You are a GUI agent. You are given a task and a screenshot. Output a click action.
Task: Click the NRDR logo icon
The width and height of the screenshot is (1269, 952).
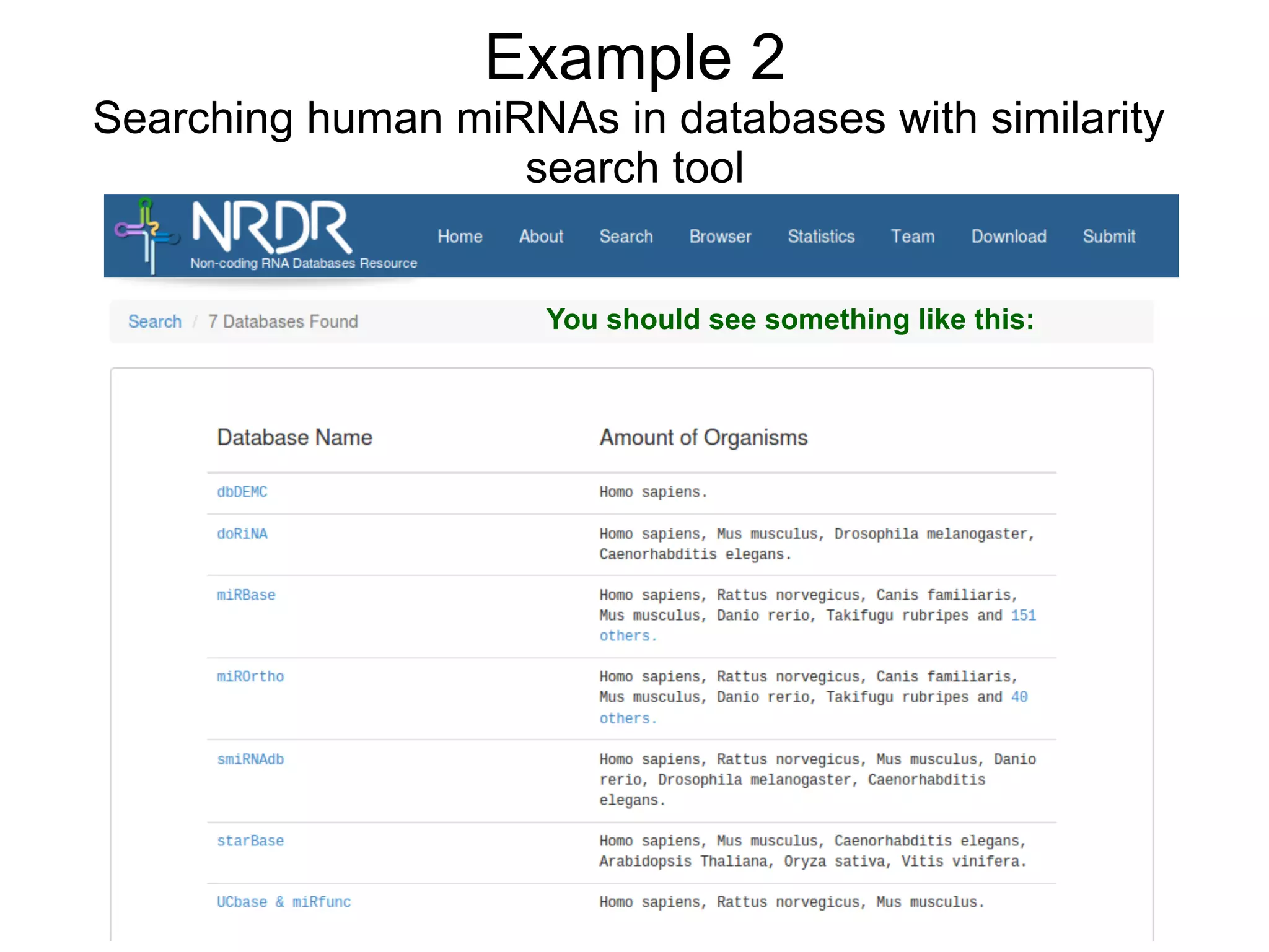point(147,235)
